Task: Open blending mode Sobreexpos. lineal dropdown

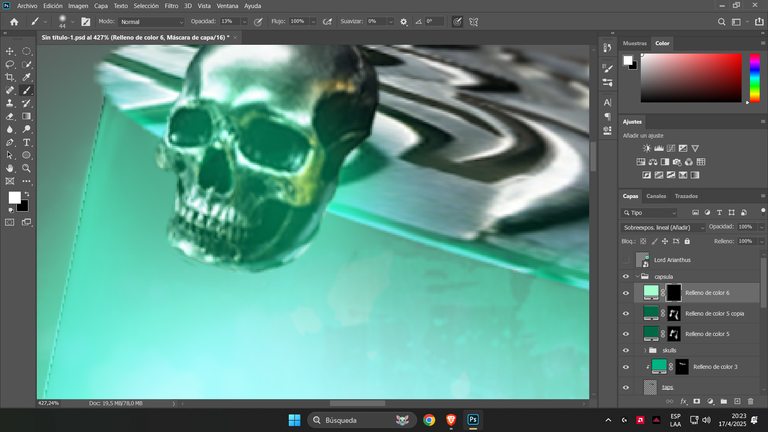Action: (663, 227)
